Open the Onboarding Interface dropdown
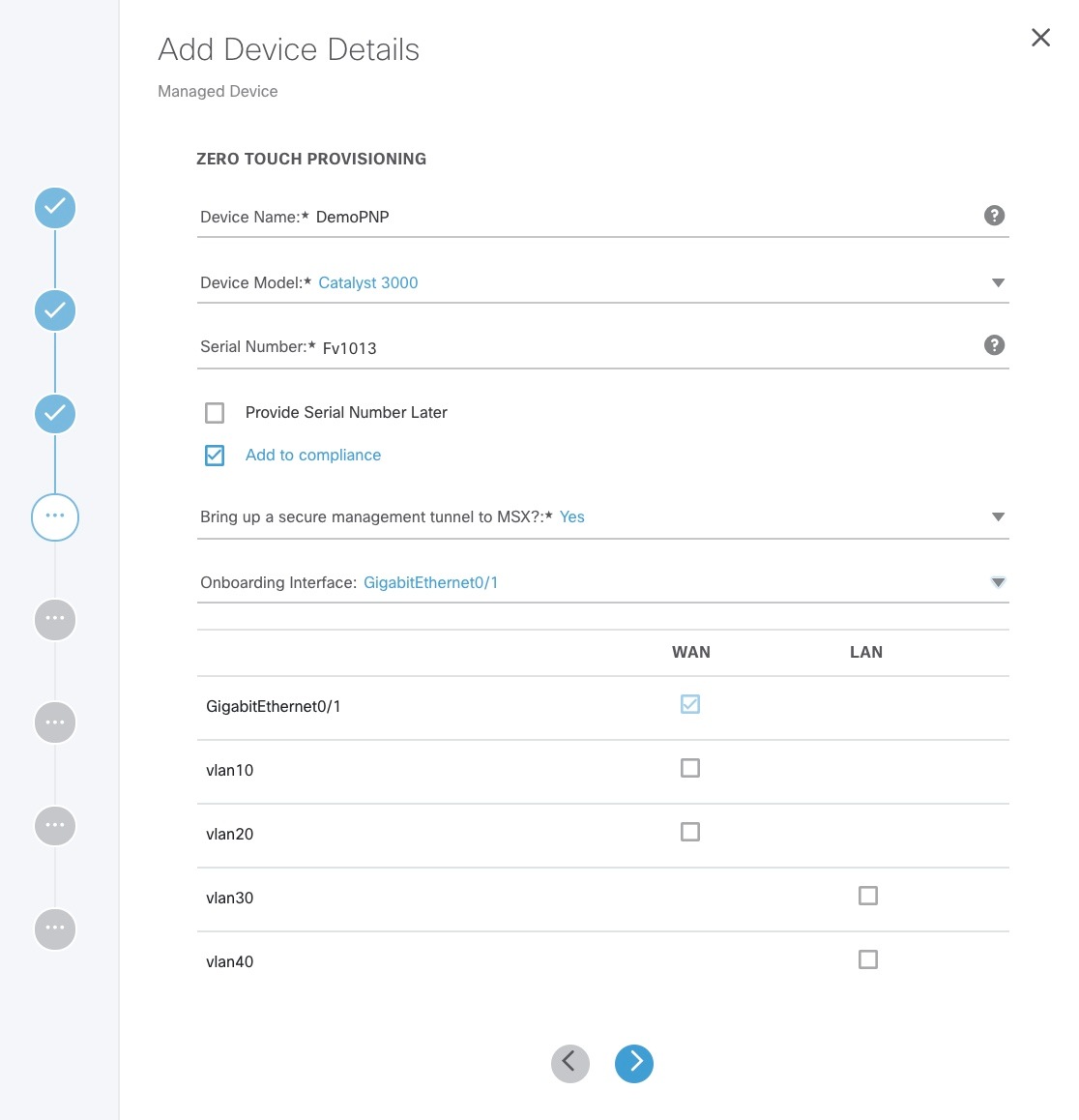Screen dimensions: 1079x1120 [999, 582]
